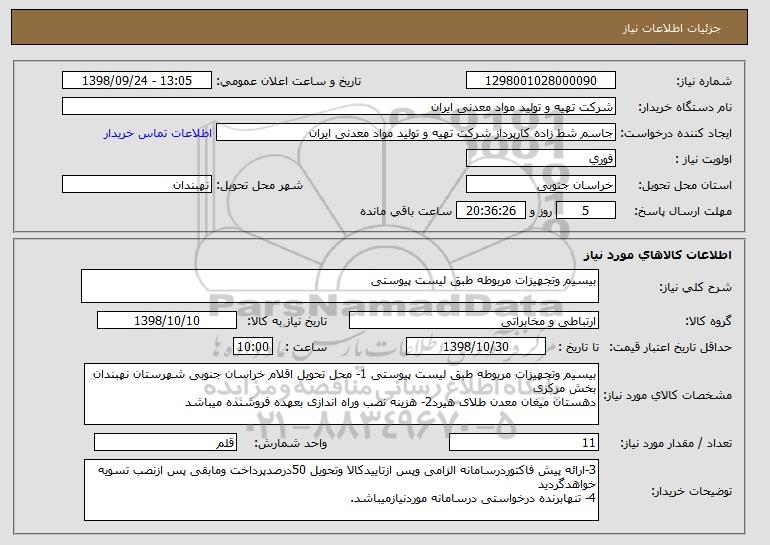Click the label شهر محل تحویل
Image resolution: width=770 pixels, height=545 pixels.
coord(260,186)
